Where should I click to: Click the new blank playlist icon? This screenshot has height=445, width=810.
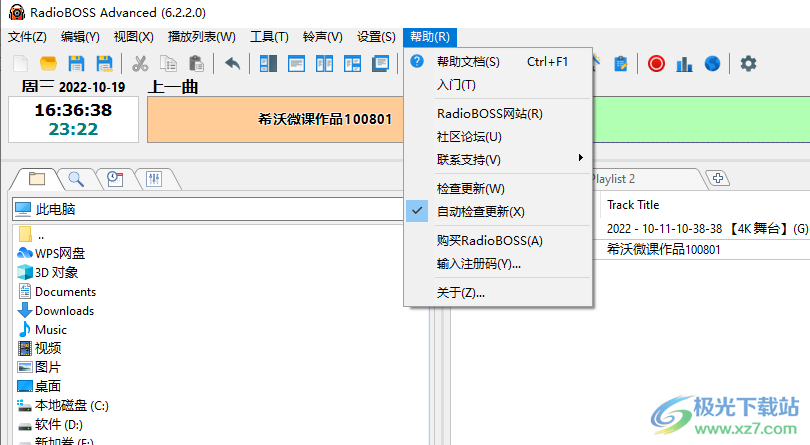pos(21,64)
